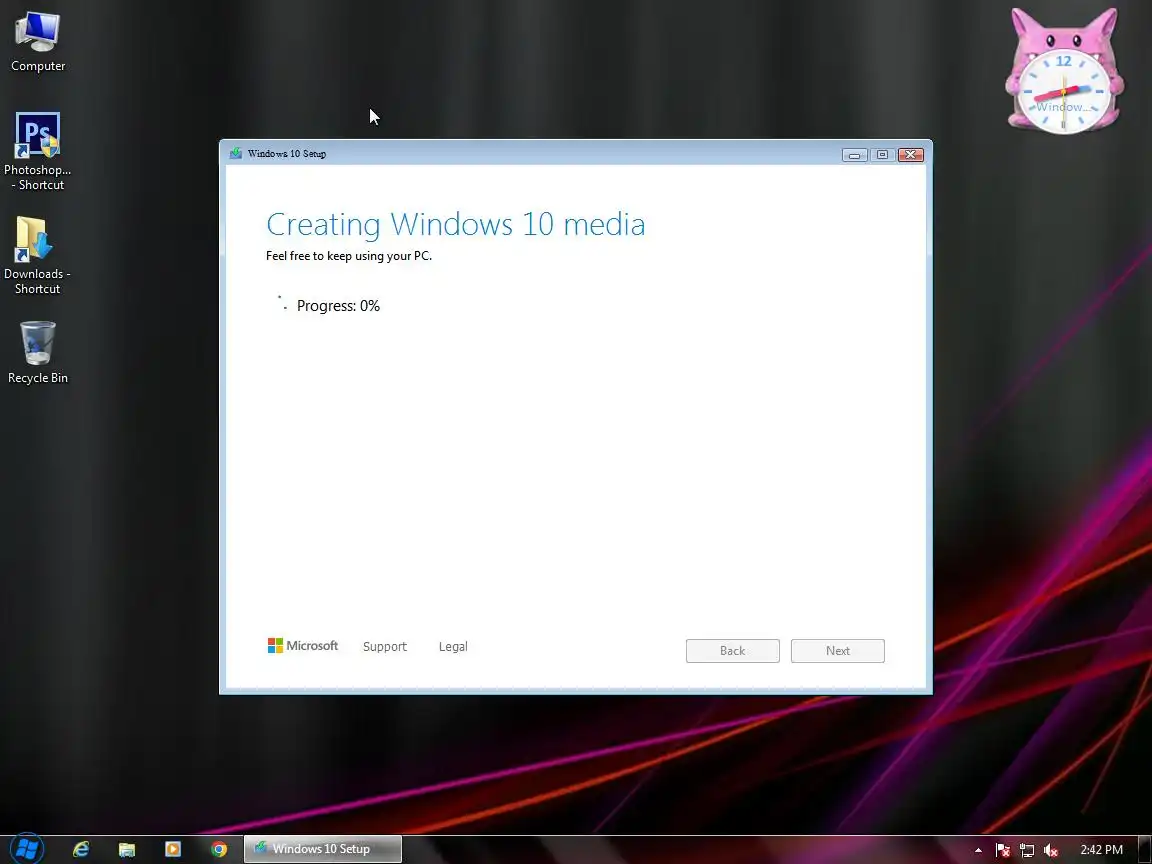Launch Google Chrome from the taskbar
Image resolution: width=1152 pixels, height=864 pixels.
click(x=219, y=849)
